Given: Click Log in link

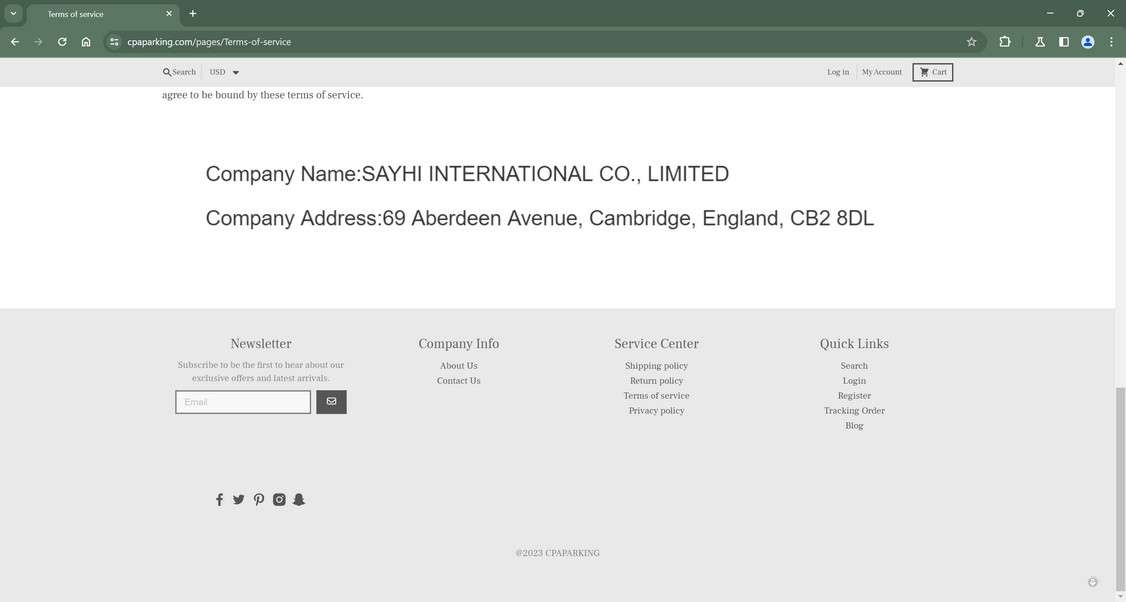Looking at the screenshot, I should point(837,72).
